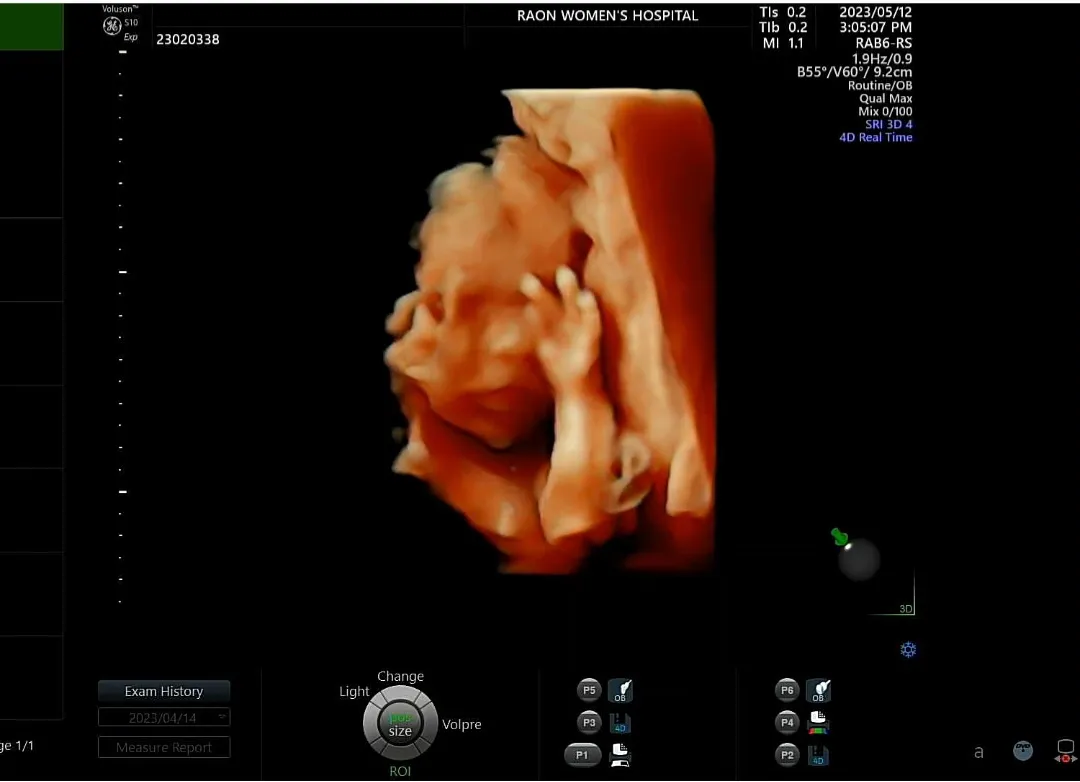Click the 4D save icon beside P2
The height and width of the screenshot is (782, 1080).
point(818,755)
